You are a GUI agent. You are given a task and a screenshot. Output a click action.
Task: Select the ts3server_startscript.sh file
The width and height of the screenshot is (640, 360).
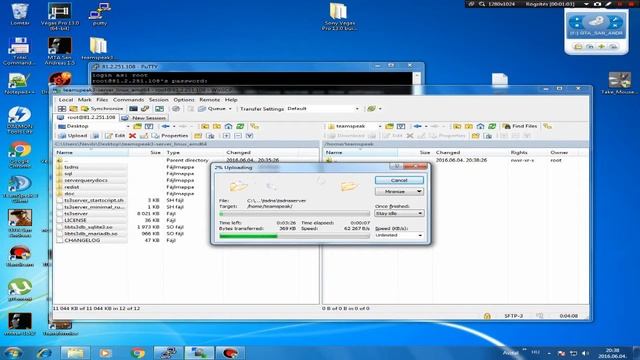coord(94,200)
